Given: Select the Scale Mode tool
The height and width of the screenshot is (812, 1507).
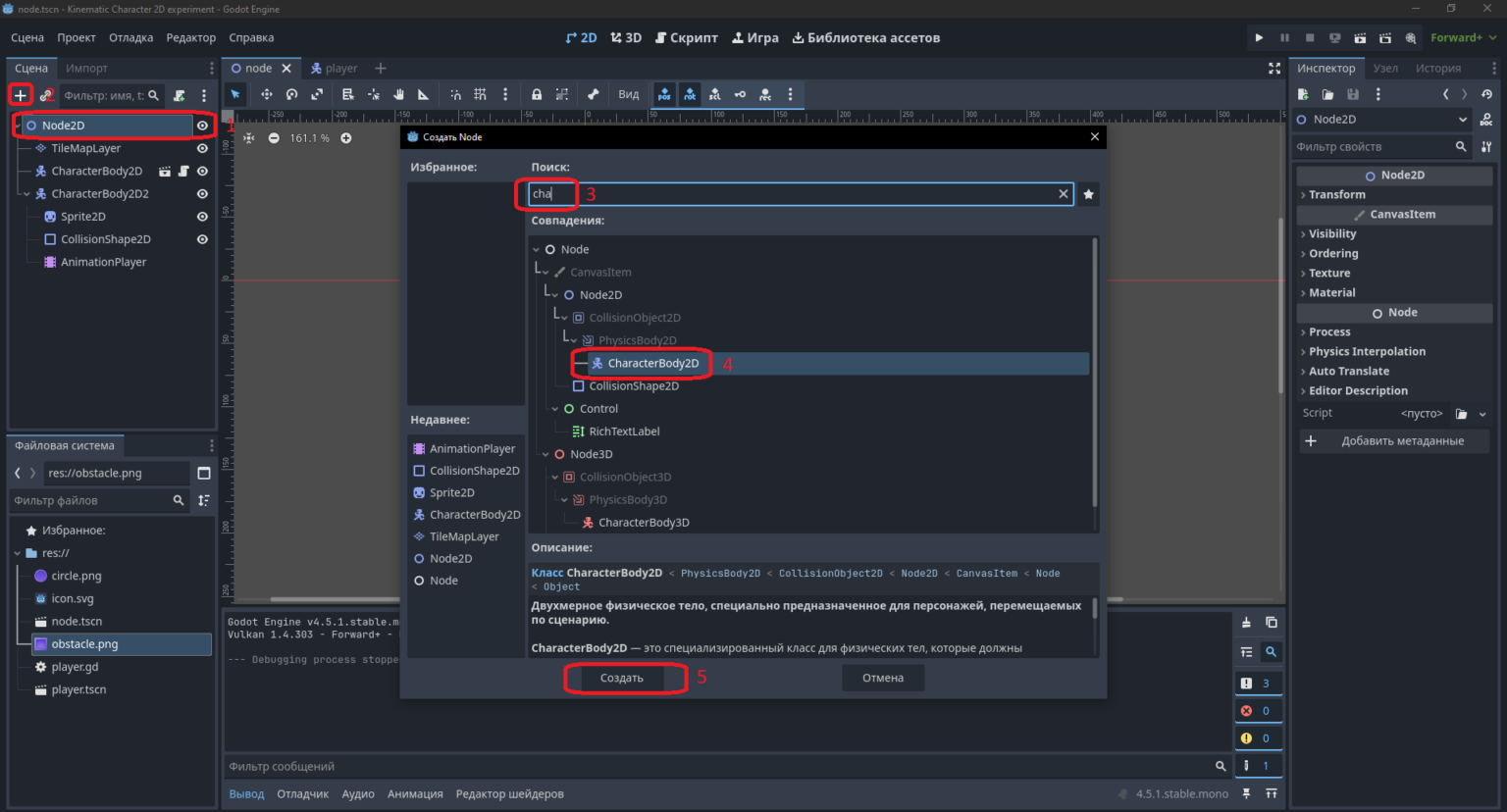Looking at the screenshot, I should click(x=317, y=94).
